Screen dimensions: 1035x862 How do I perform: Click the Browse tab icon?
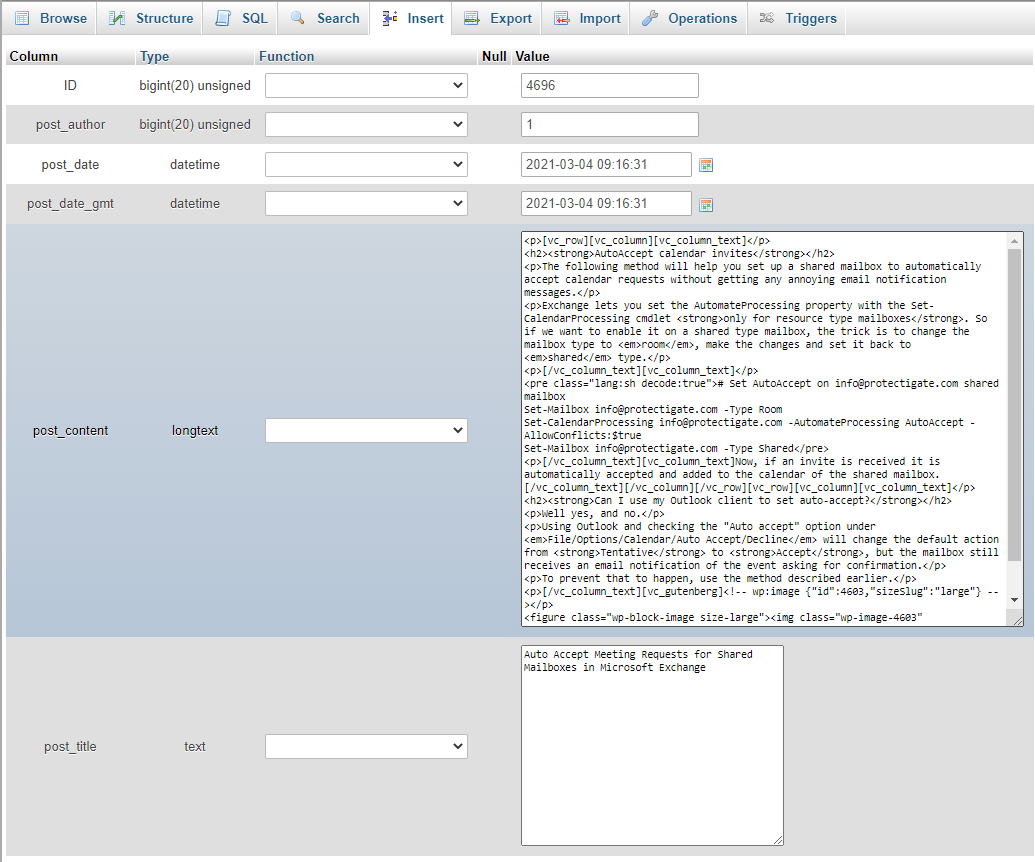tap(22, 18)
